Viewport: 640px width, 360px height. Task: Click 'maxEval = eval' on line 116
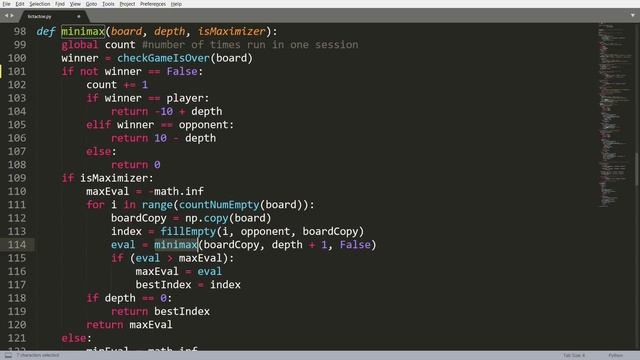point(178,271)
